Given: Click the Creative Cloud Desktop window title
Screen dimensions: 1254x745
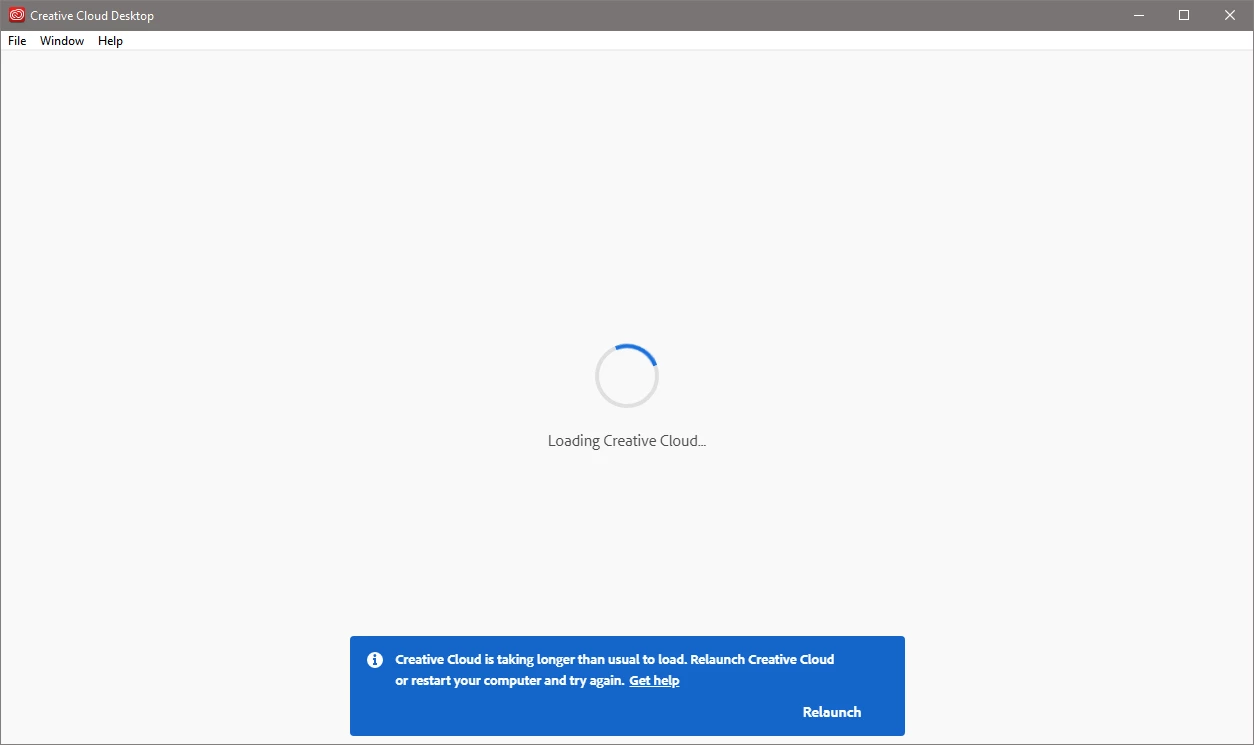Looking at the screenshot, I should (x=92, y=16).
